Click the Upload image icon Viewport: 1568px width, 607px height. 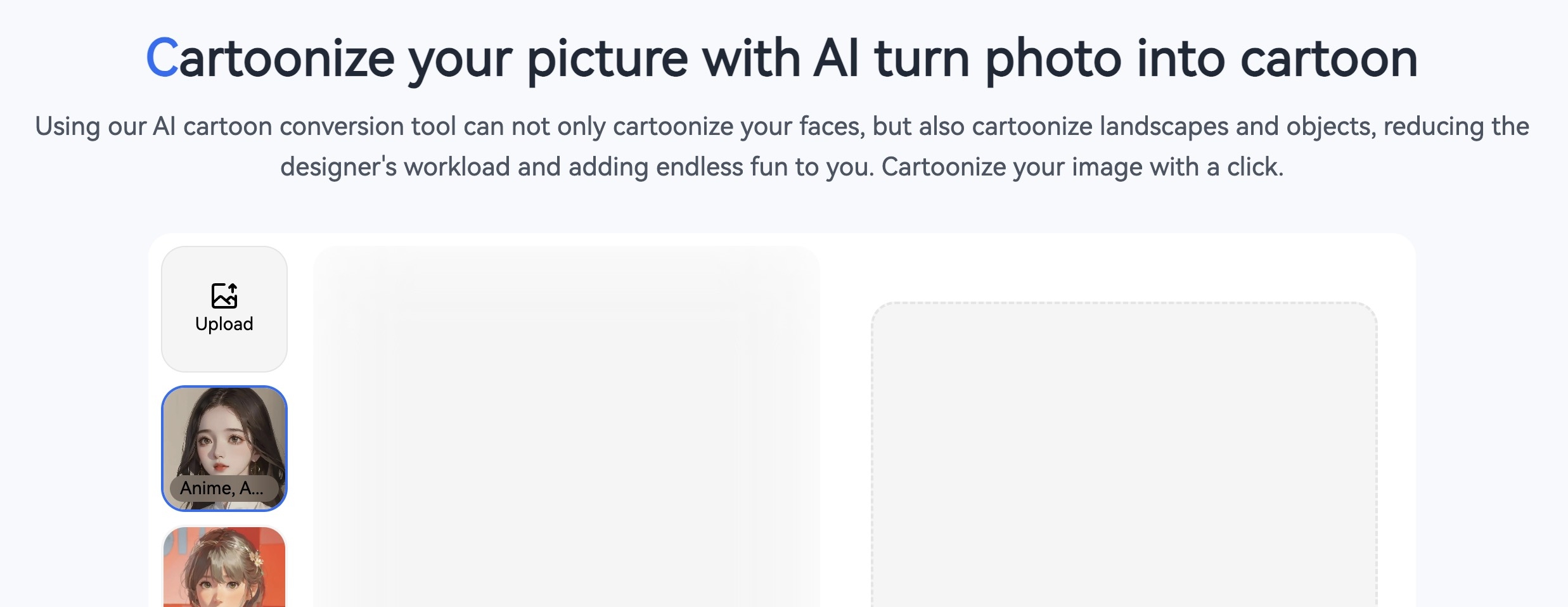tap(224, 295)
